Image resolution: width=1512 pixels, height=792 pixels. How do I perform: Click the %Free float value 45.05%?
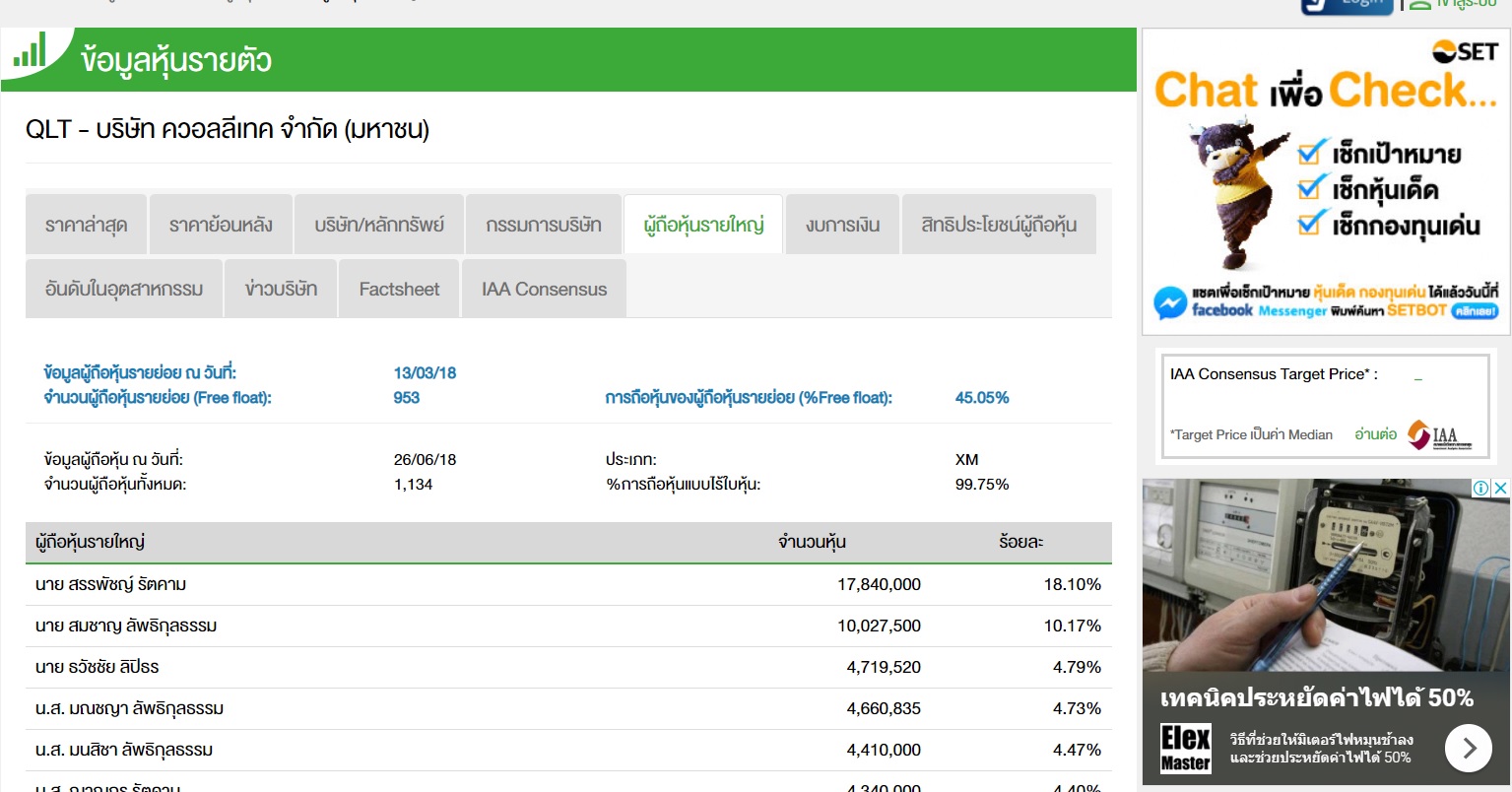point(982,398)
